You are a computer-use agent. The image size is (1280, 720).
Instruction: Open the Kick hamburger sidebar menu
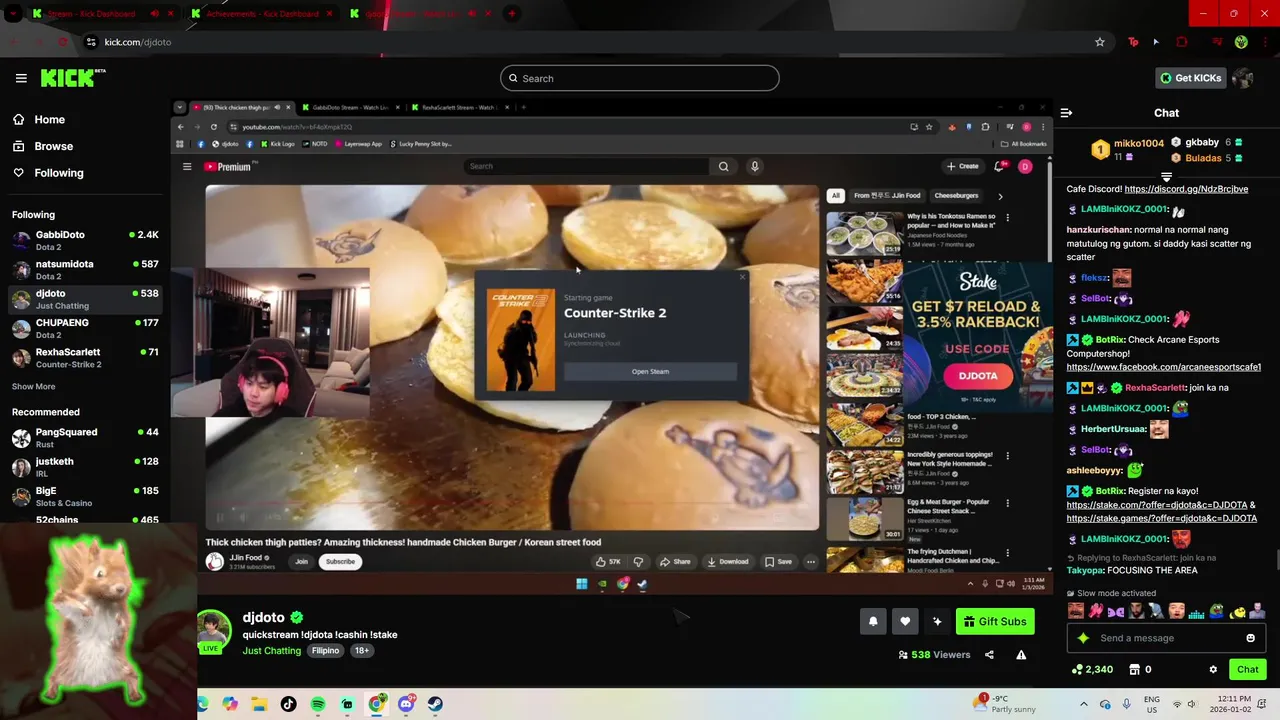[x=21, y=78]
